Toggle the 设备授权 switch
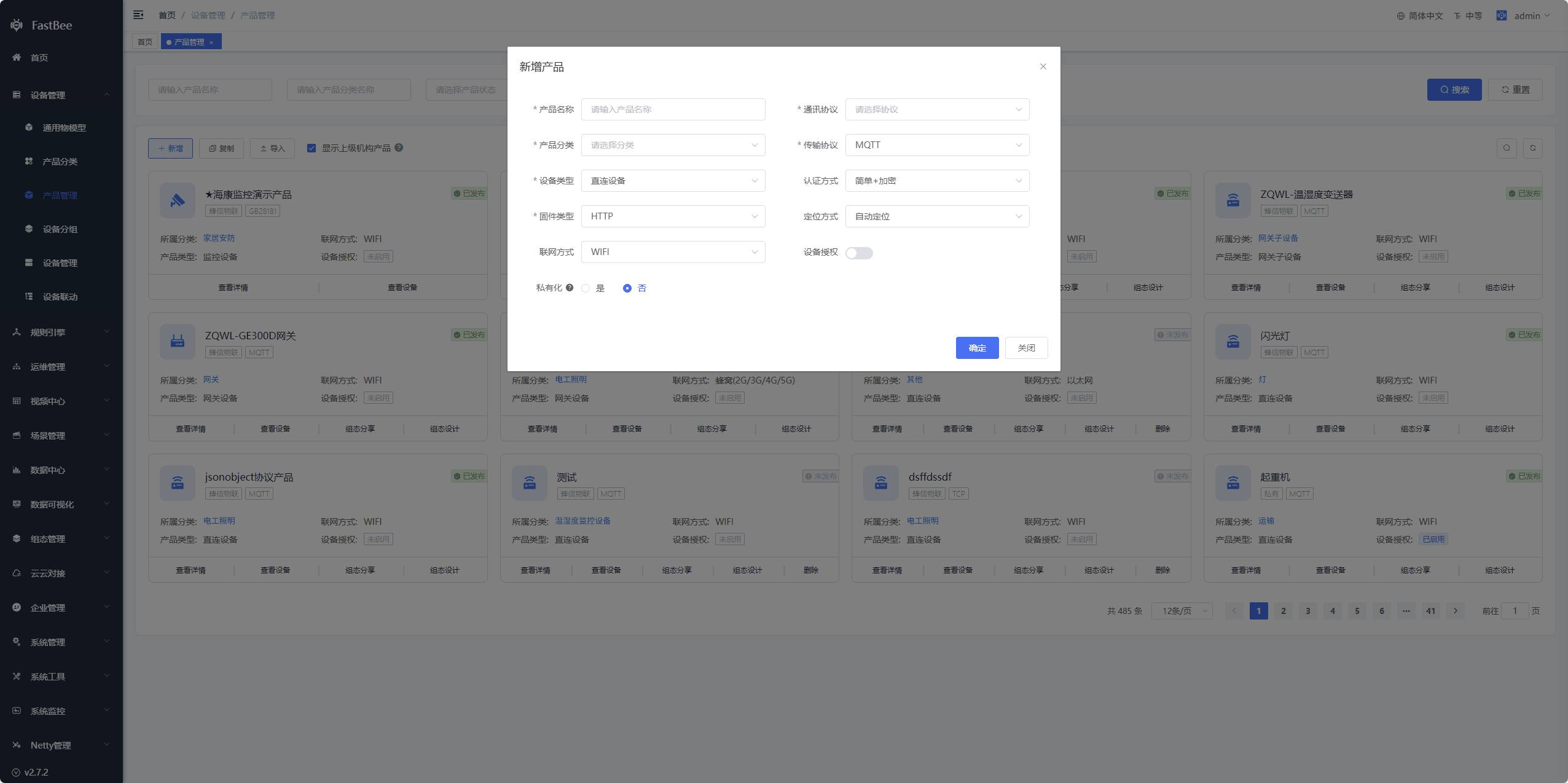This screenshot has width=1568, height=783. tap(859, 253)
